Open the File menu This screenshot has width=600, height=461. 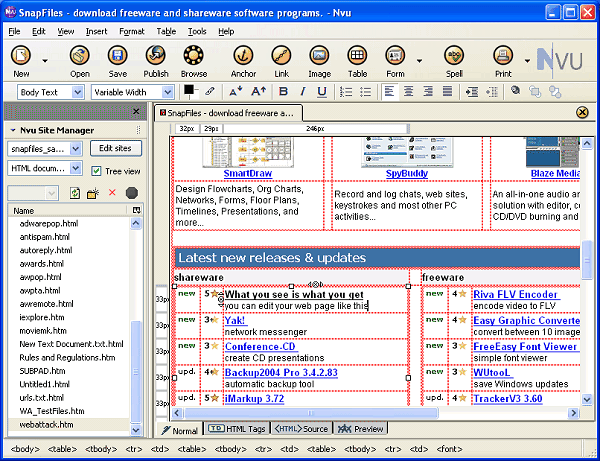point(14,31)
